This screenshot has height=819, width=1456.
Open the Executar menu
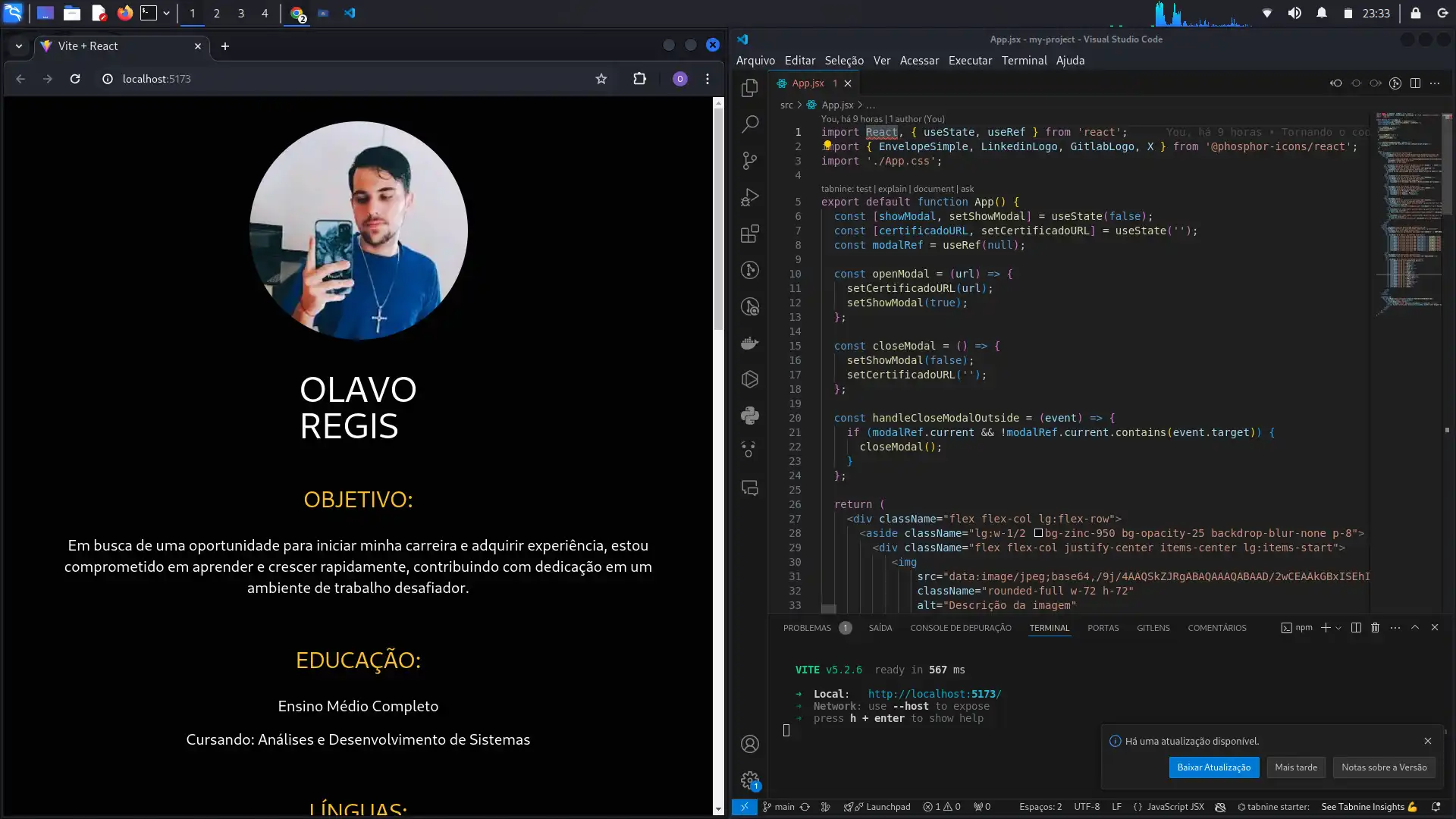coord(970,60)
